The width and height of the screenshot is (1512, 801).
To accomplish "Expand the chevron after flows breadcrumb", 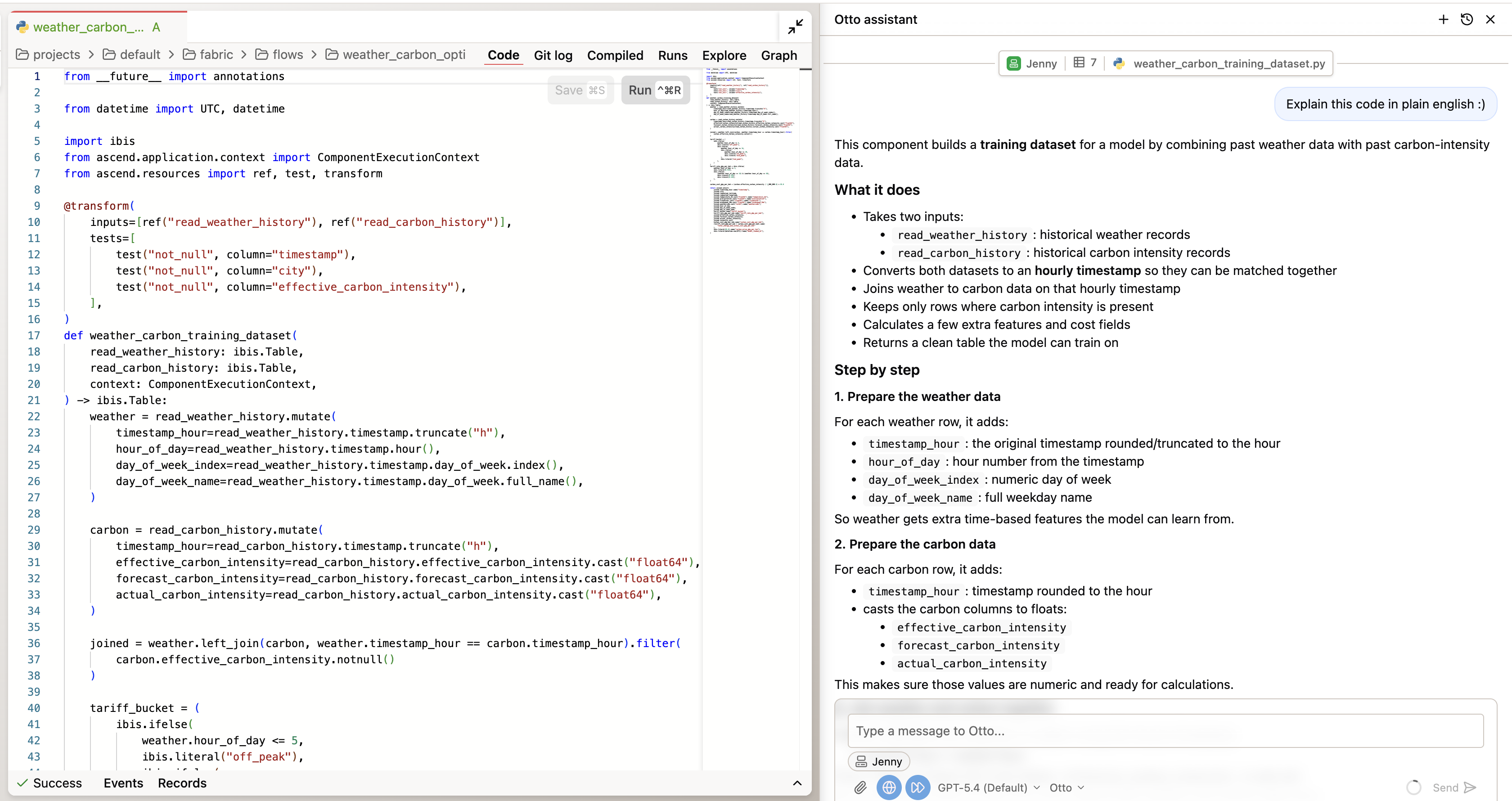I will 315,54.
